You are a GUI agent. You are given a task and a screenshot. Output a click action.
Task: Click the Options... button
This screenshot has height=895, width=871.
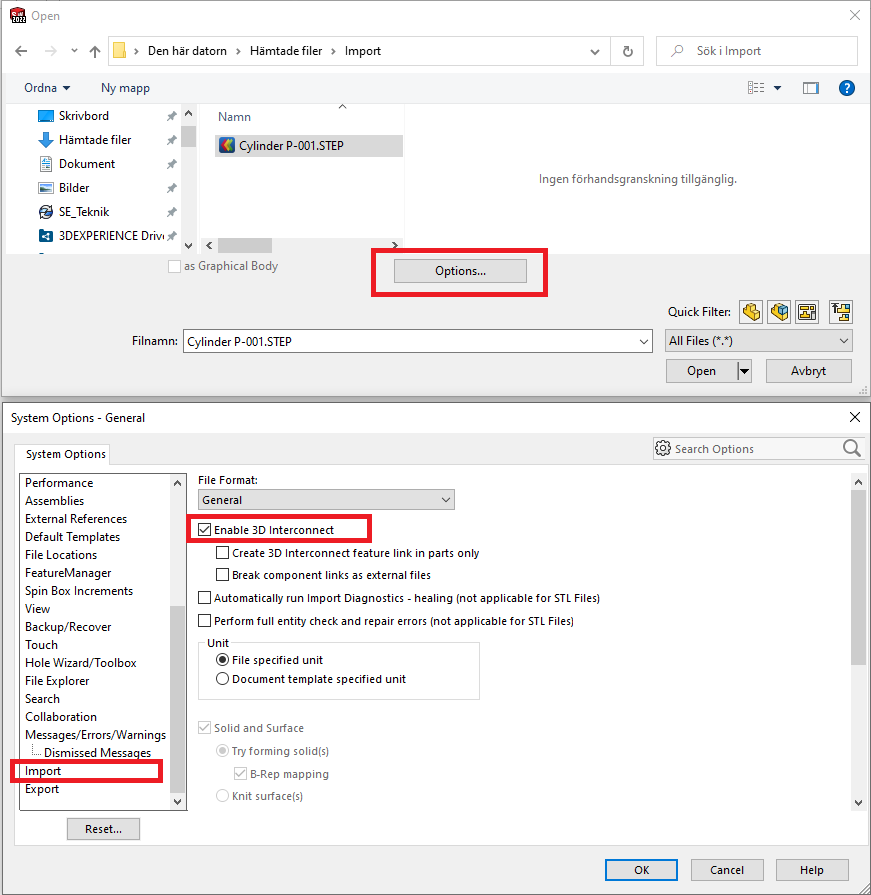click(460, 271)
